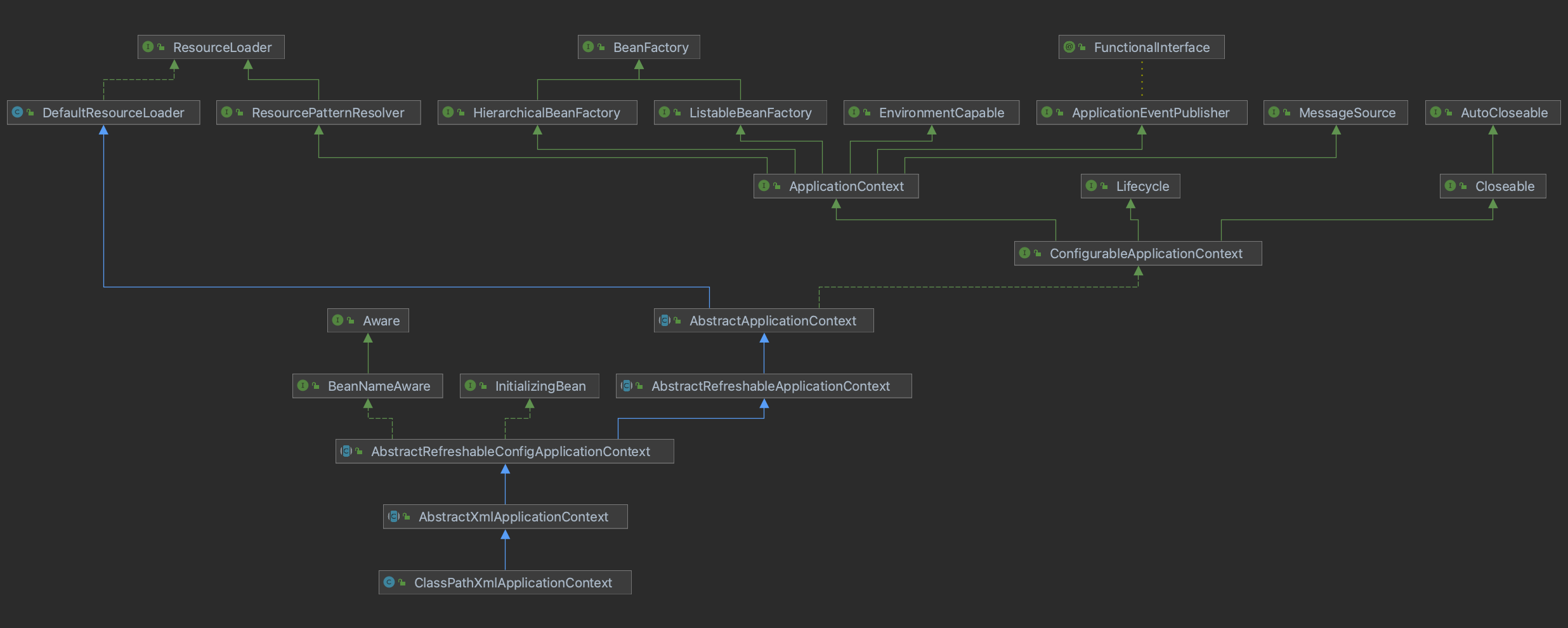This screenshot has width=1568, height=628.
Task: Select the Aware node label
Action: pos(381,321)
